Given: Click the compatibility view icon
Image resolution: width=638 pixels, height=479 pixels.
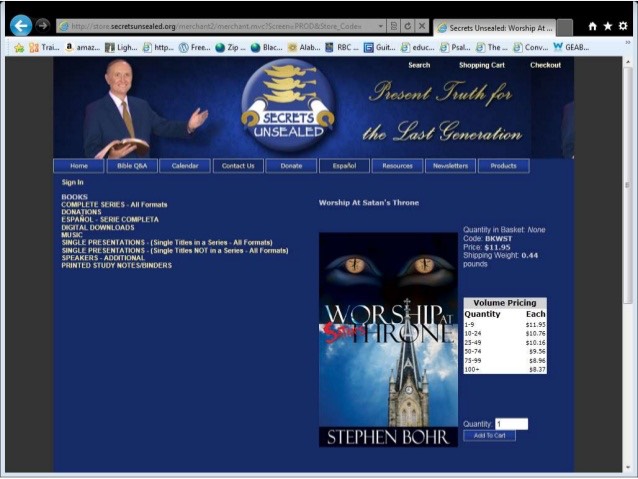Looking at the screenshot, I should [393, 26].
